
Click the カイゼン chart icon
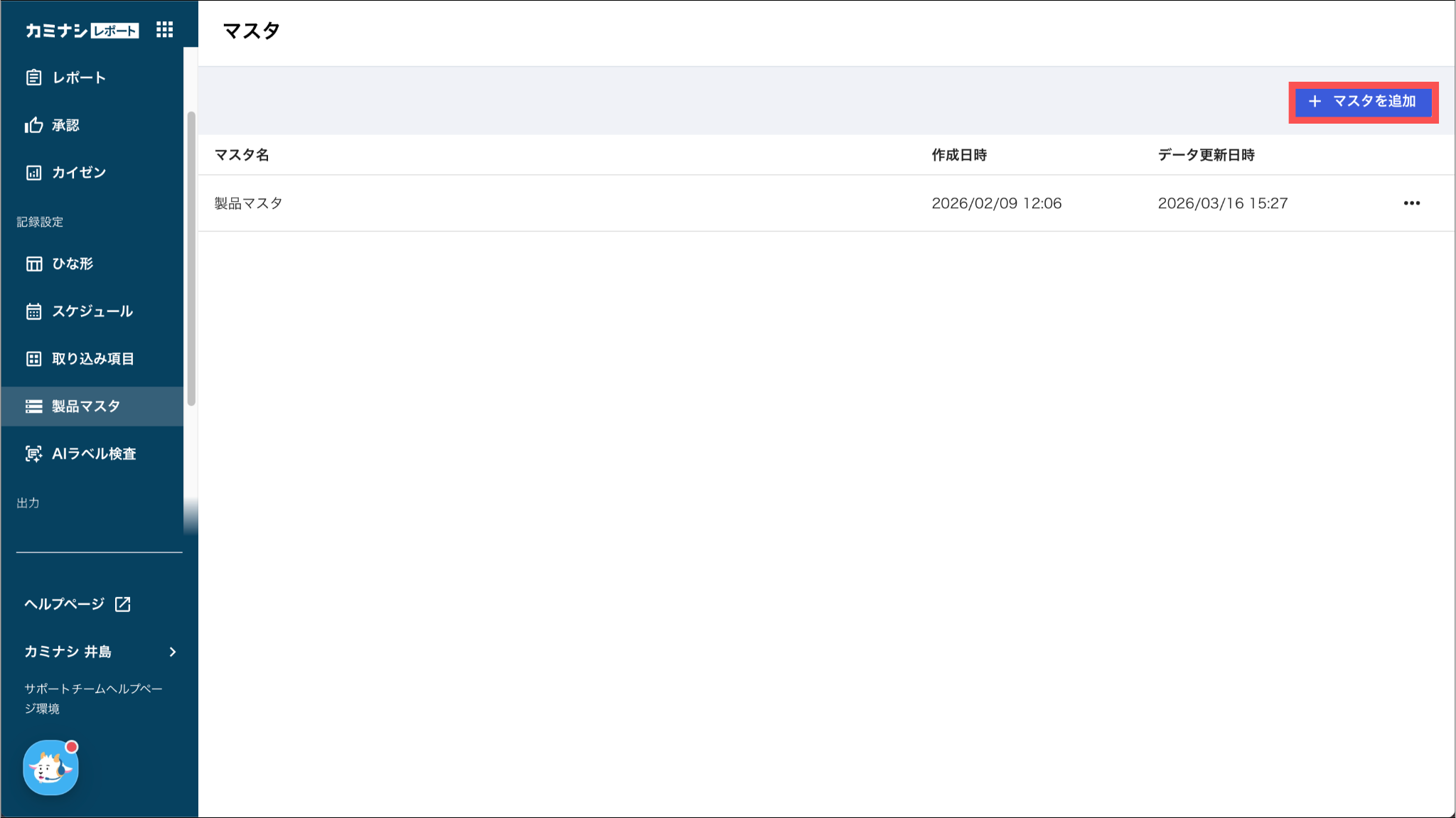[33, 173]
